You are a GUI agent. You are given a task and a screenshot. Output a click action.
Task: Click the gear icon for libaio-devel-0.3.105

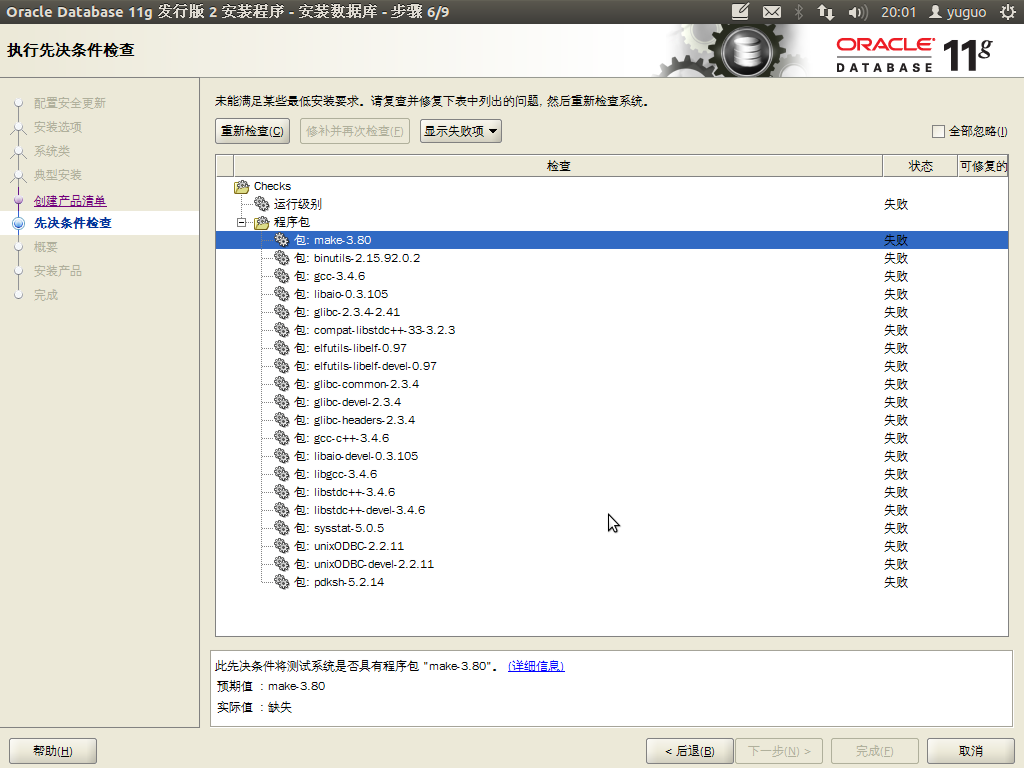tap(281, 455)
